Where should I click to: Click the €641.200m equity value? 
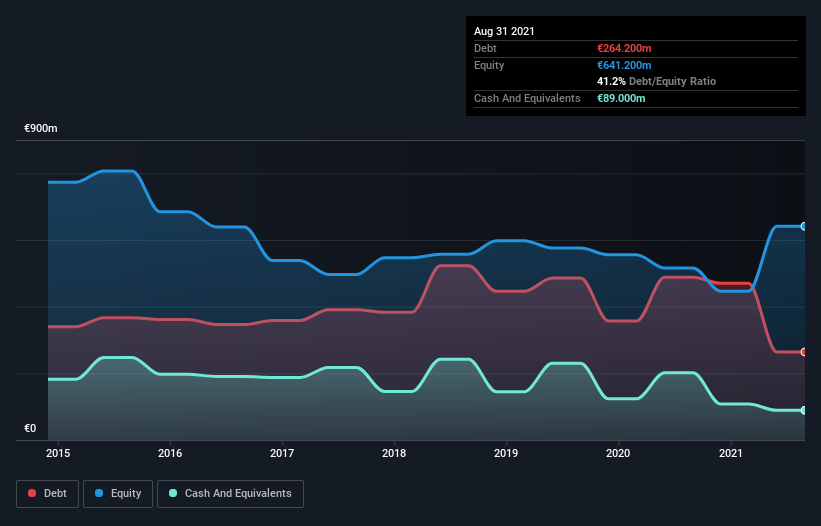[624, 65]
